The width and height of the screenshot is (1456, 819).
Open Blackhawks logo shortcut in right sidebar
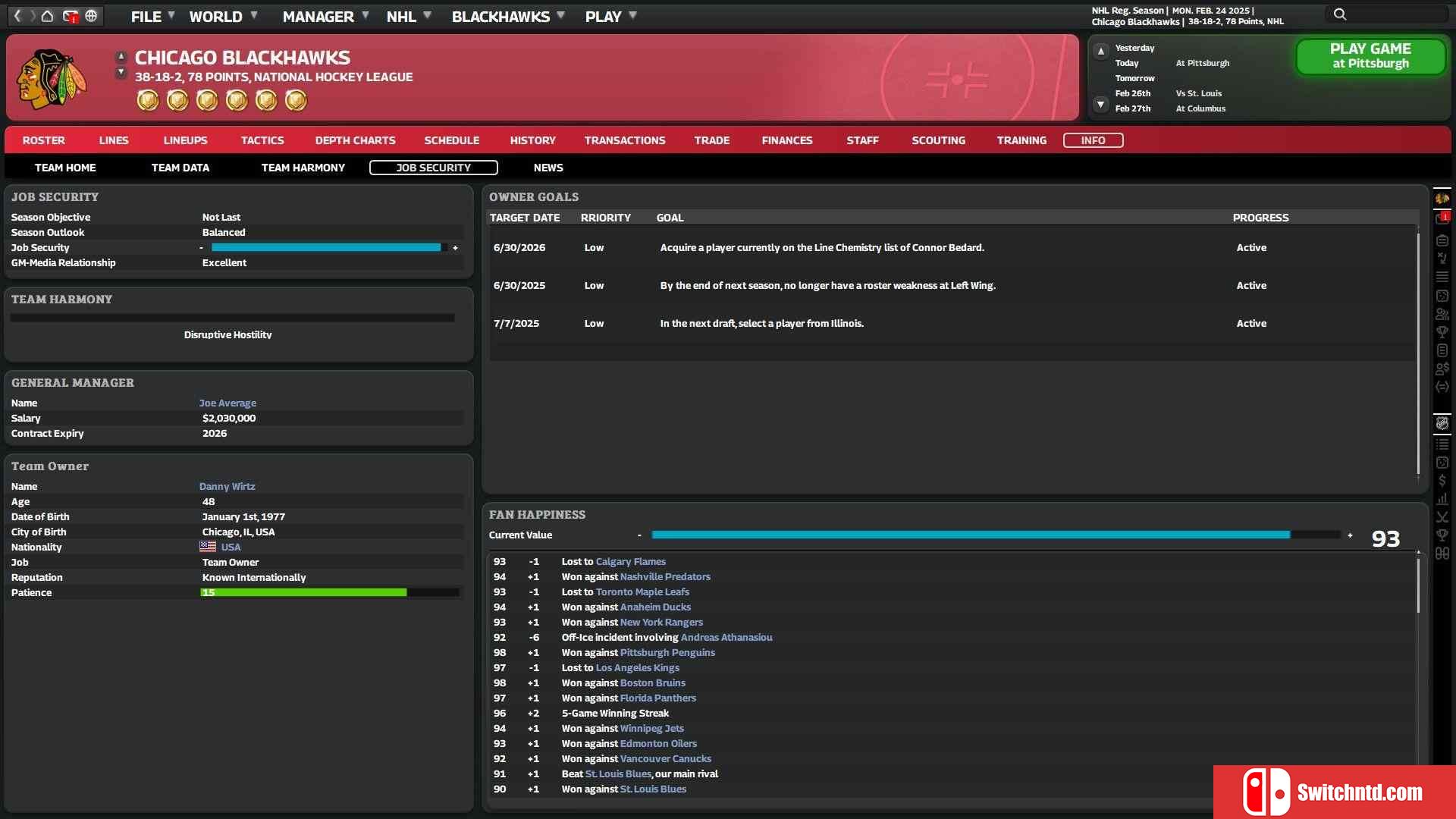(x=1442, y=199)
